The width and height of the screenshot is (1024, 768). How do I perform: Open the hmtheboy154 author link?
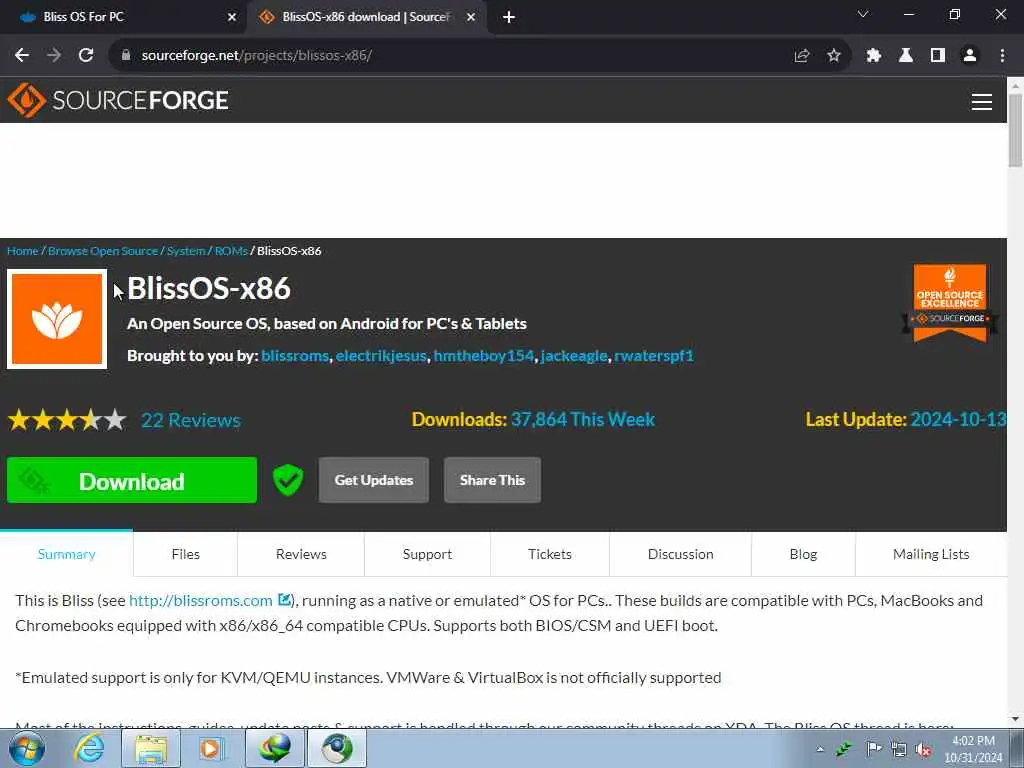click(483, 356)
